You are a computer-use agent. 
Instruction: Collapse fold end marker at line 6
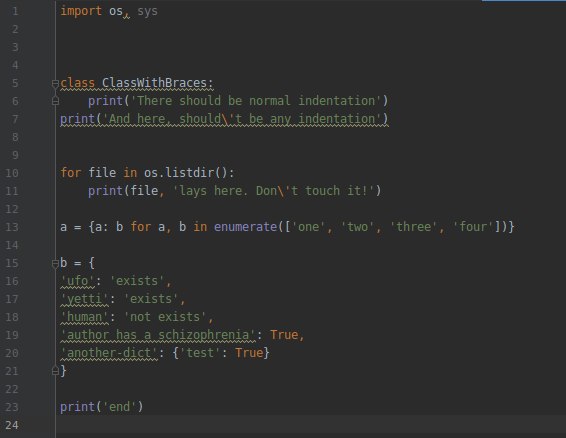point(55,101)
